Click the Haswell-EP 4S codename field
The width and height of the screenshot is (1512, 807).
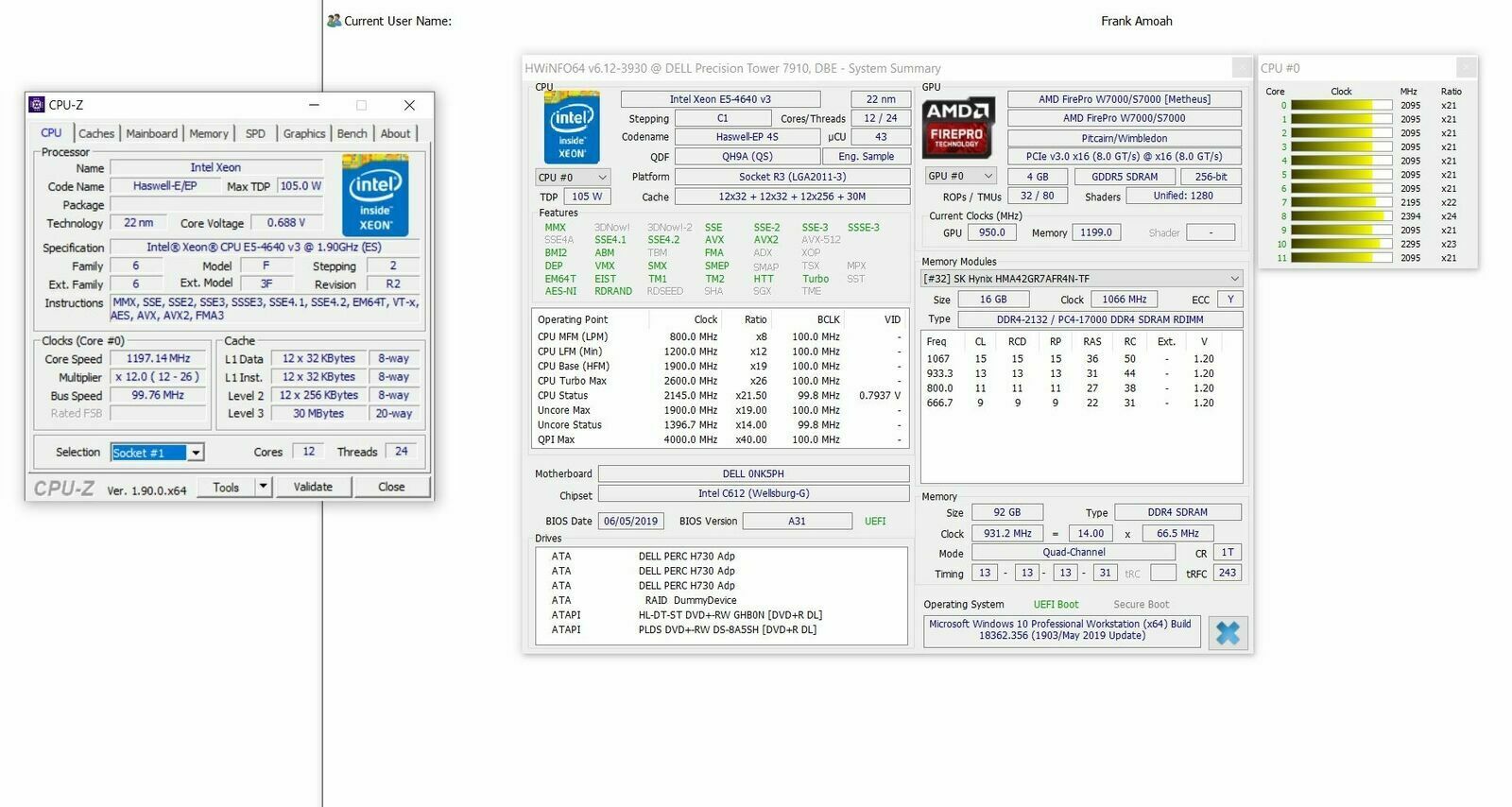(x=747, y=137)
